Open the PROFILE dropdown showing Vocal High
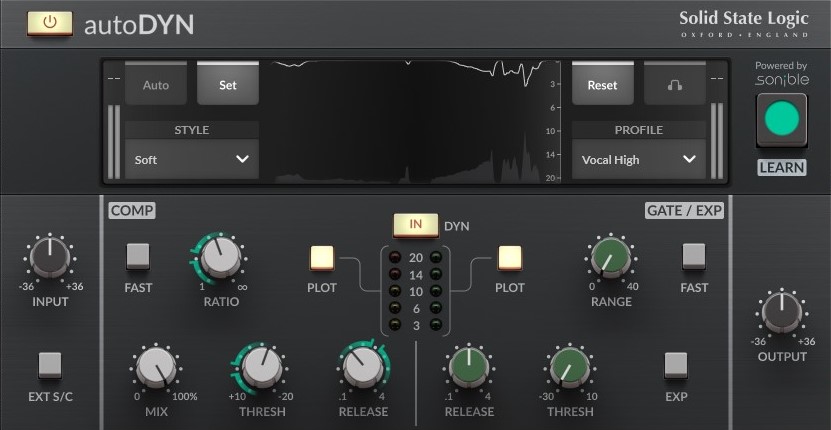 click(638, 159)
